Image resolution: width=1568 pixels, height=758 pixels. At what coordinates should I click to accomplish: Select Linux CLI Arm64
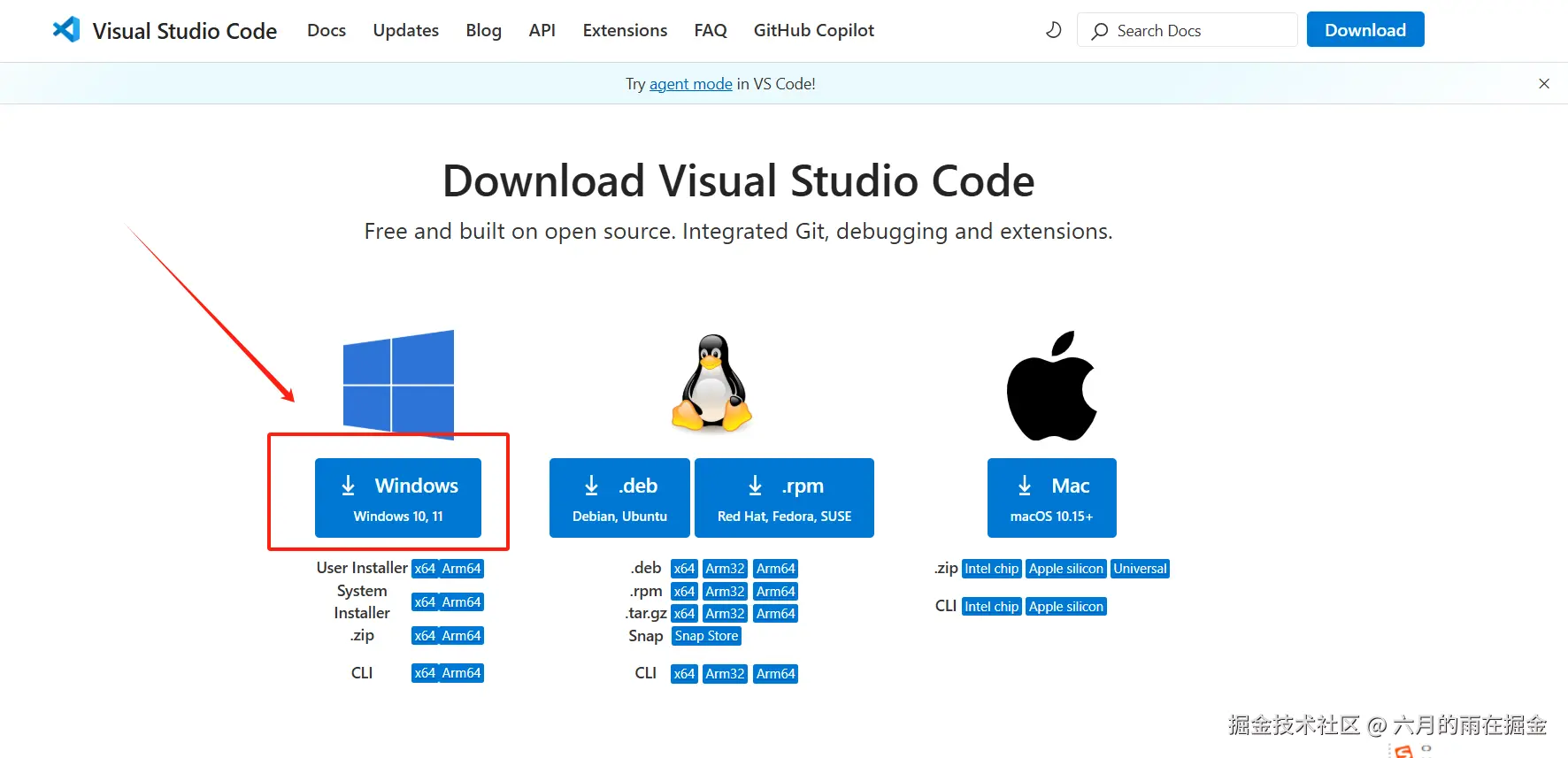tap(776, 674)
